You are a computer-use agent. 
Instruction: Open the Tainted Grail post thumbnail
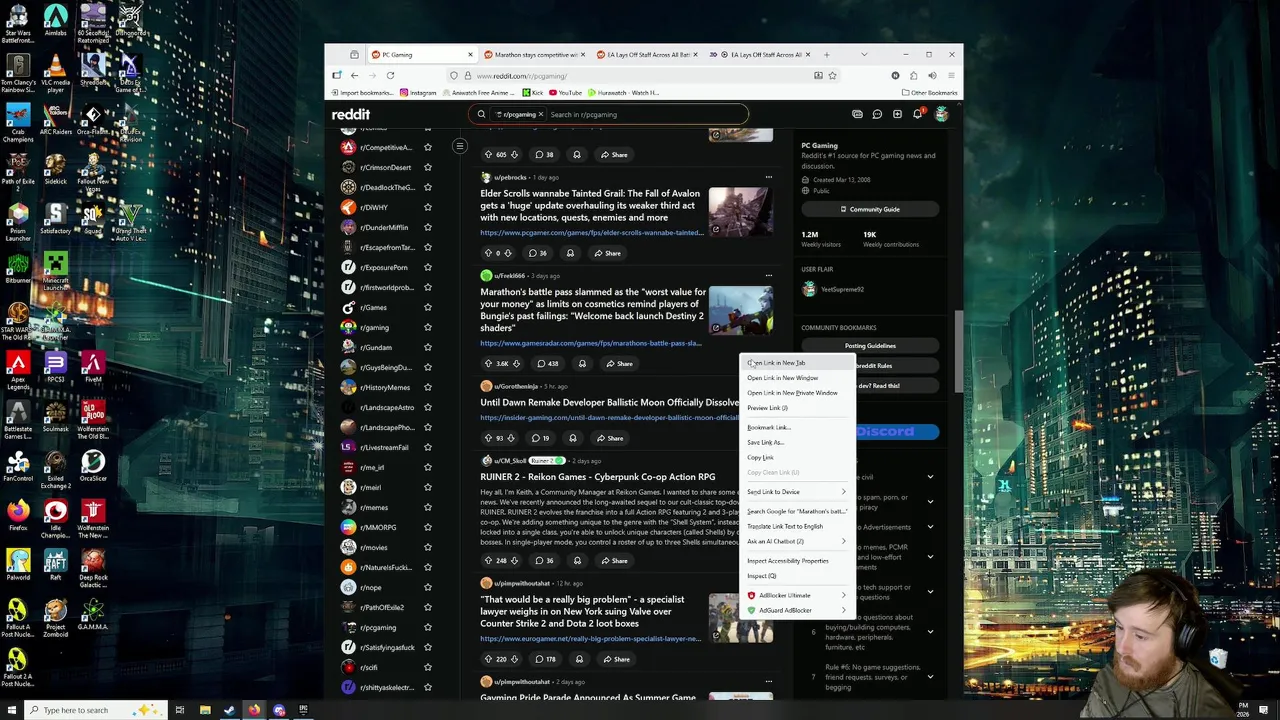tap(741, 210)
